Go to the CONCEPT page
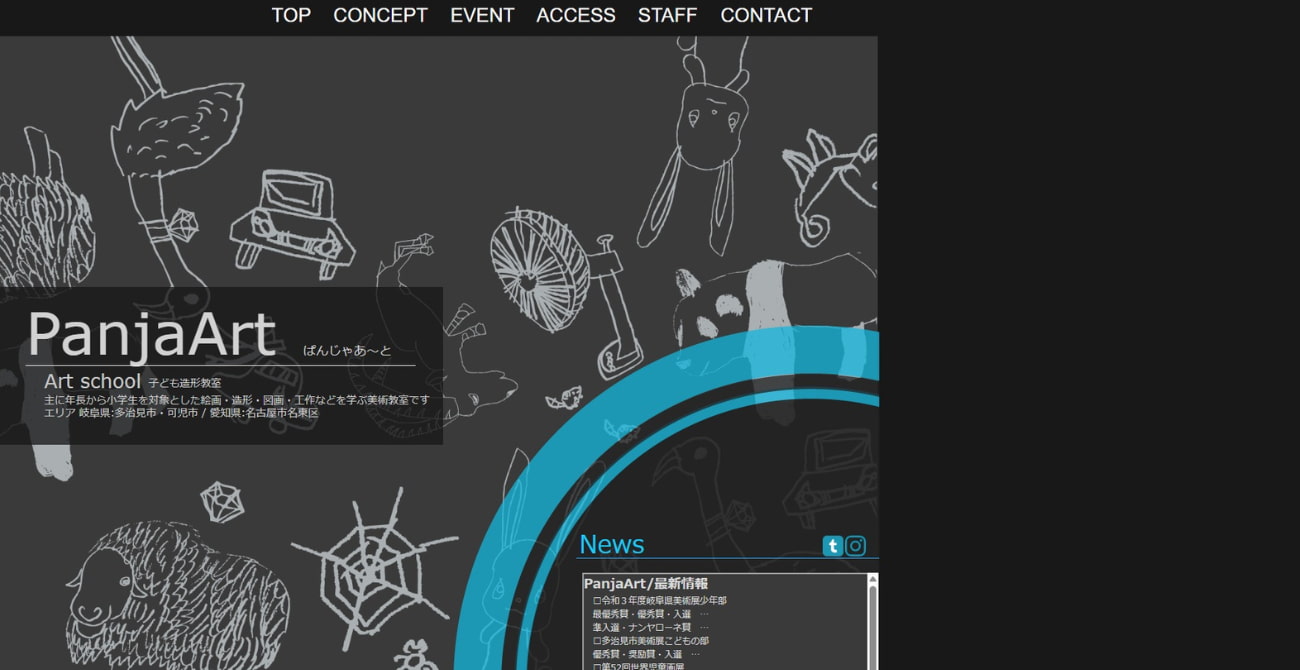The width and height of the screenshot is (1300, 670). click(x=380, y=15)
